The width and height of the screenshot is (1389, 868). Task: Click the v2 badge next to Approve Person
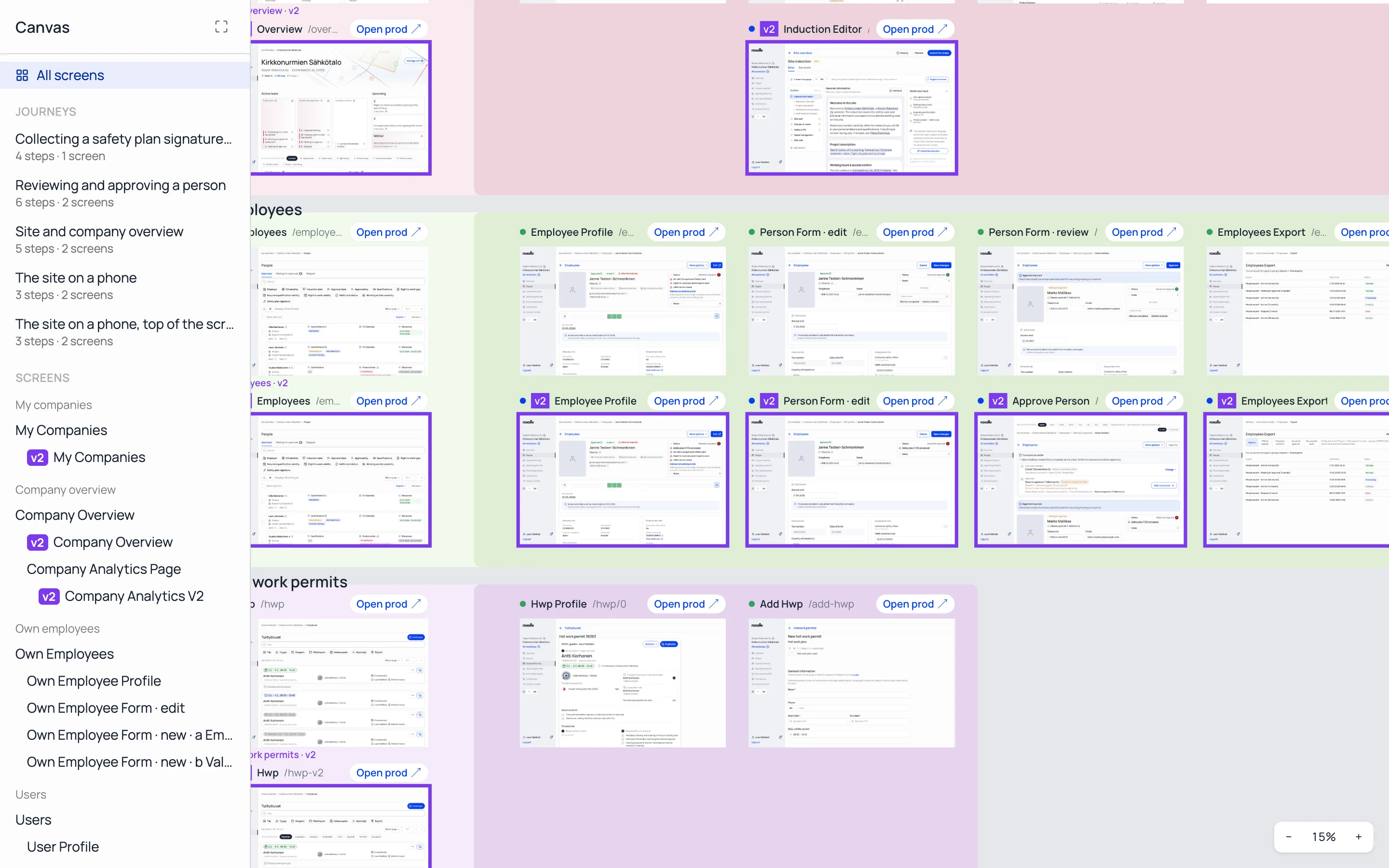click(997, 401)
